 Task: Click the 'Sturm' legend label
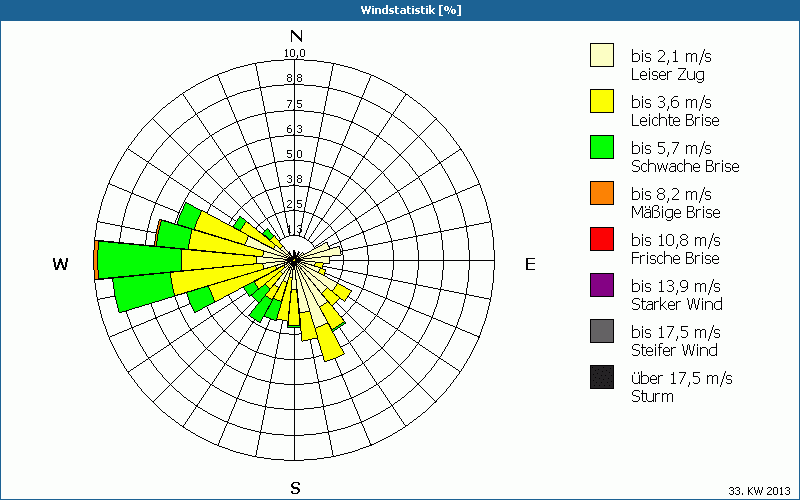(652, 396)
